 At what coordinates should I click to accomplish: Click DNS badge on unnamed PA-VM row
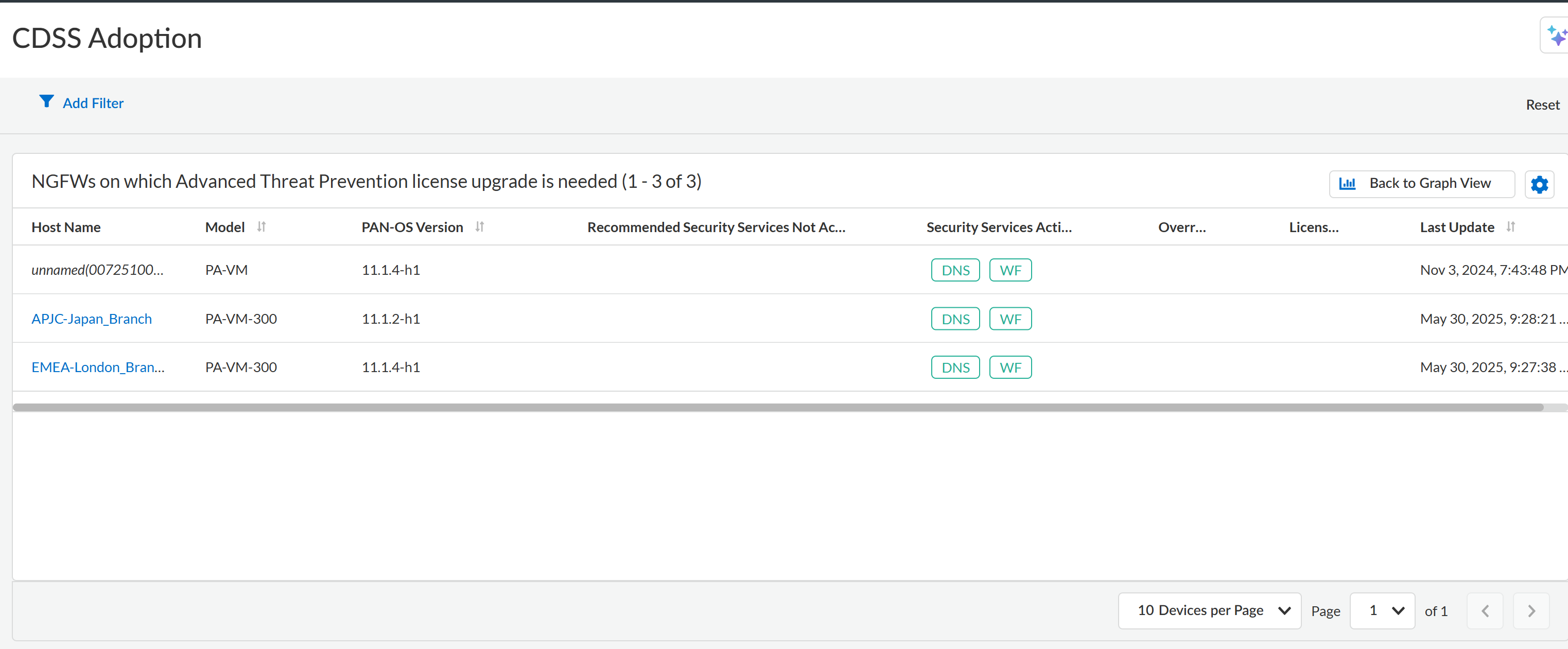coord(955,270)
